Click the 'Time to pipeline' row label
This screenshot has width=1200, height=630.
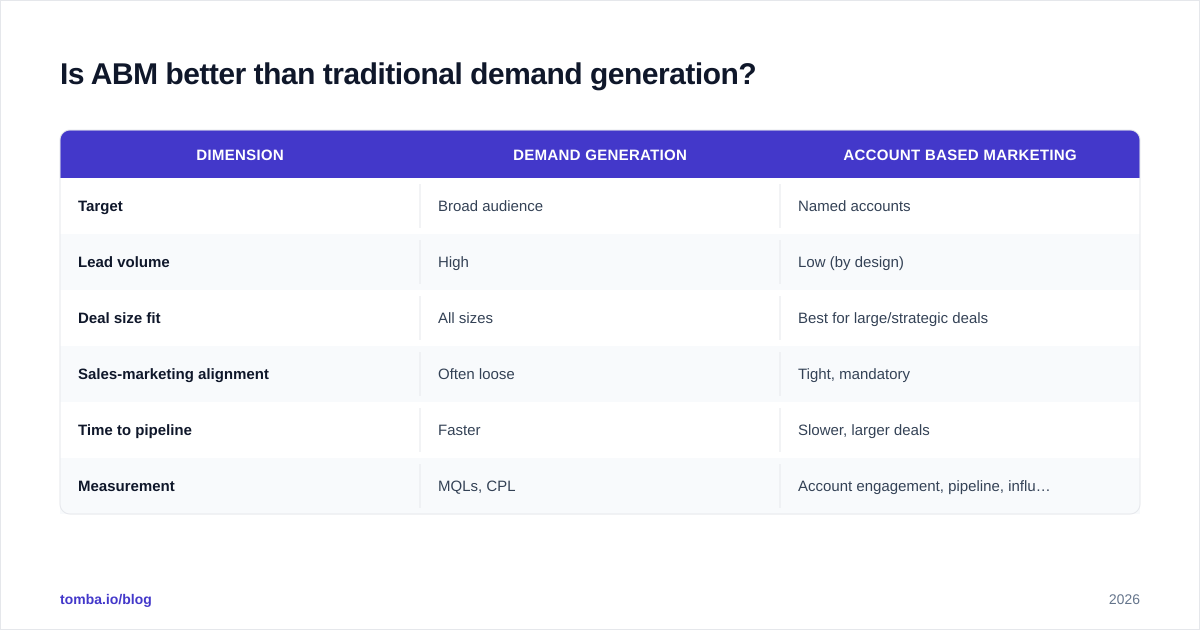135,430
